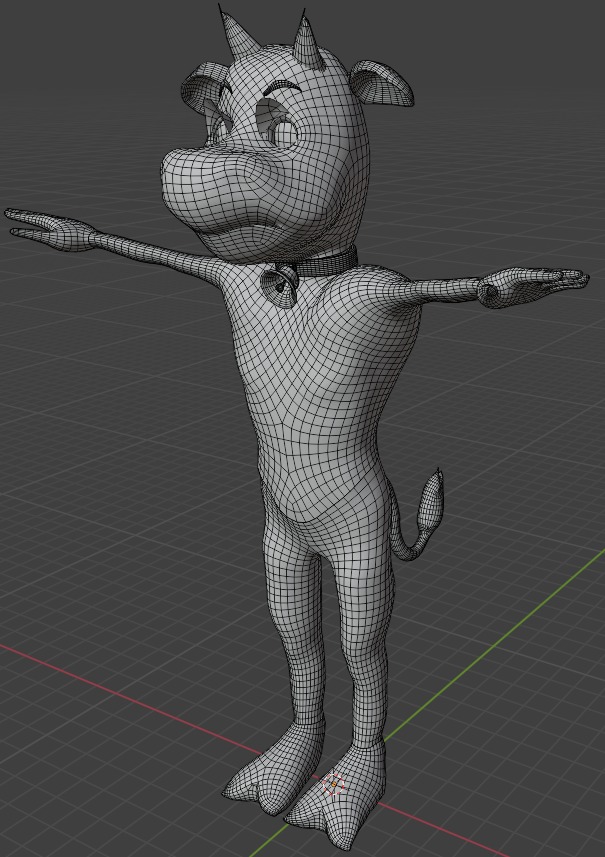Click the collar band around the neck
The height and width of the screenshot is (857, 605).
326,262
